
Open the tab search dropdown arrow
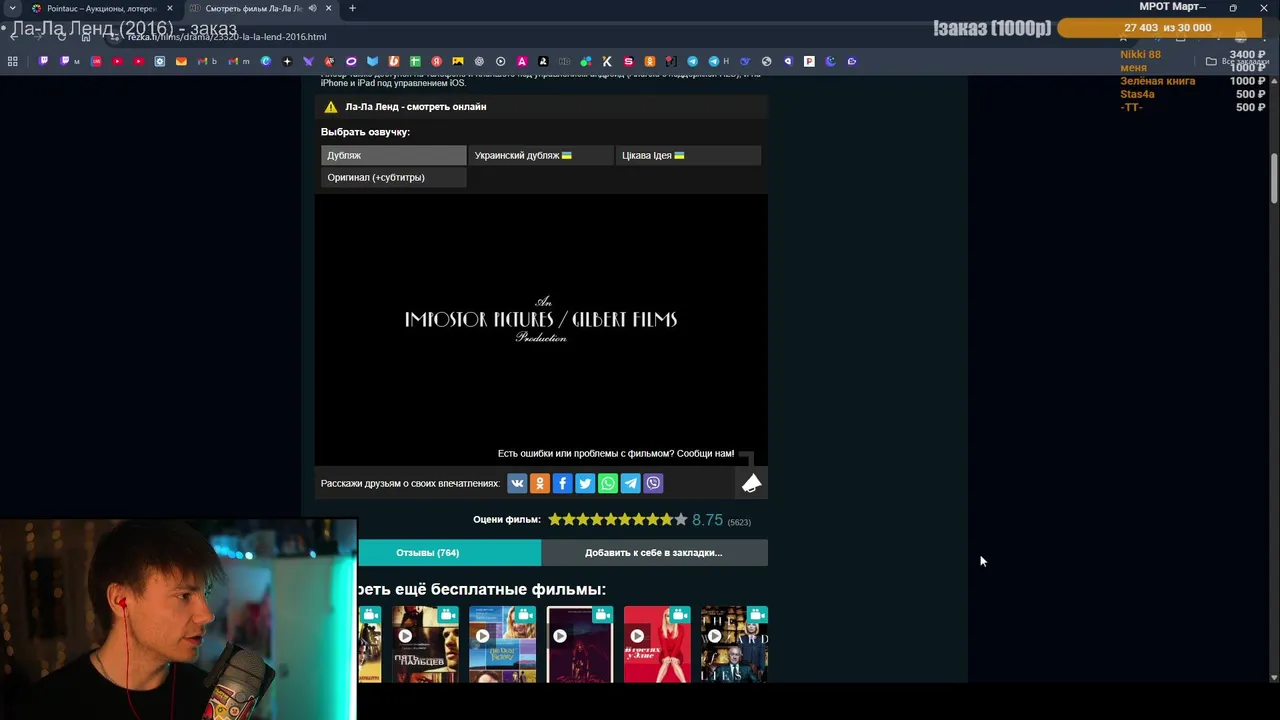pos(12,8)
